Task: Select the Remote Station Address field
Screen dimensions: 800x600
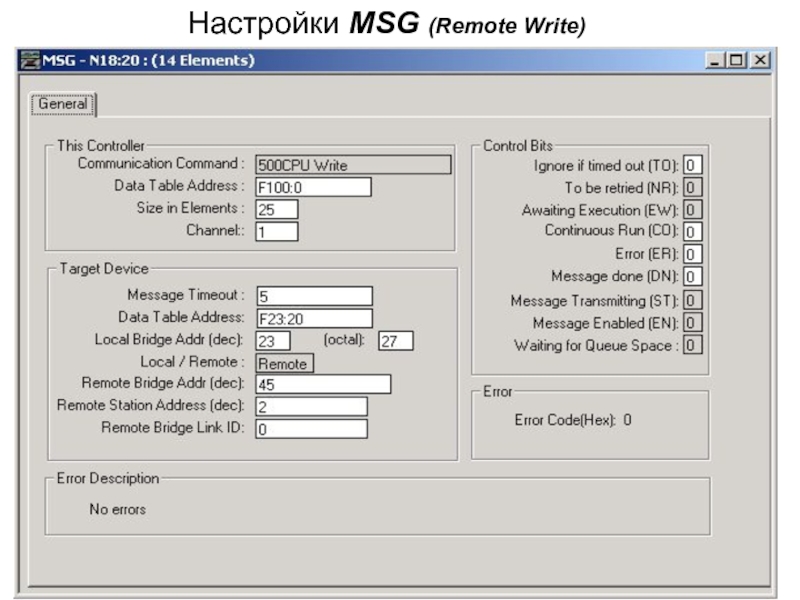Action: click(311, 407)
